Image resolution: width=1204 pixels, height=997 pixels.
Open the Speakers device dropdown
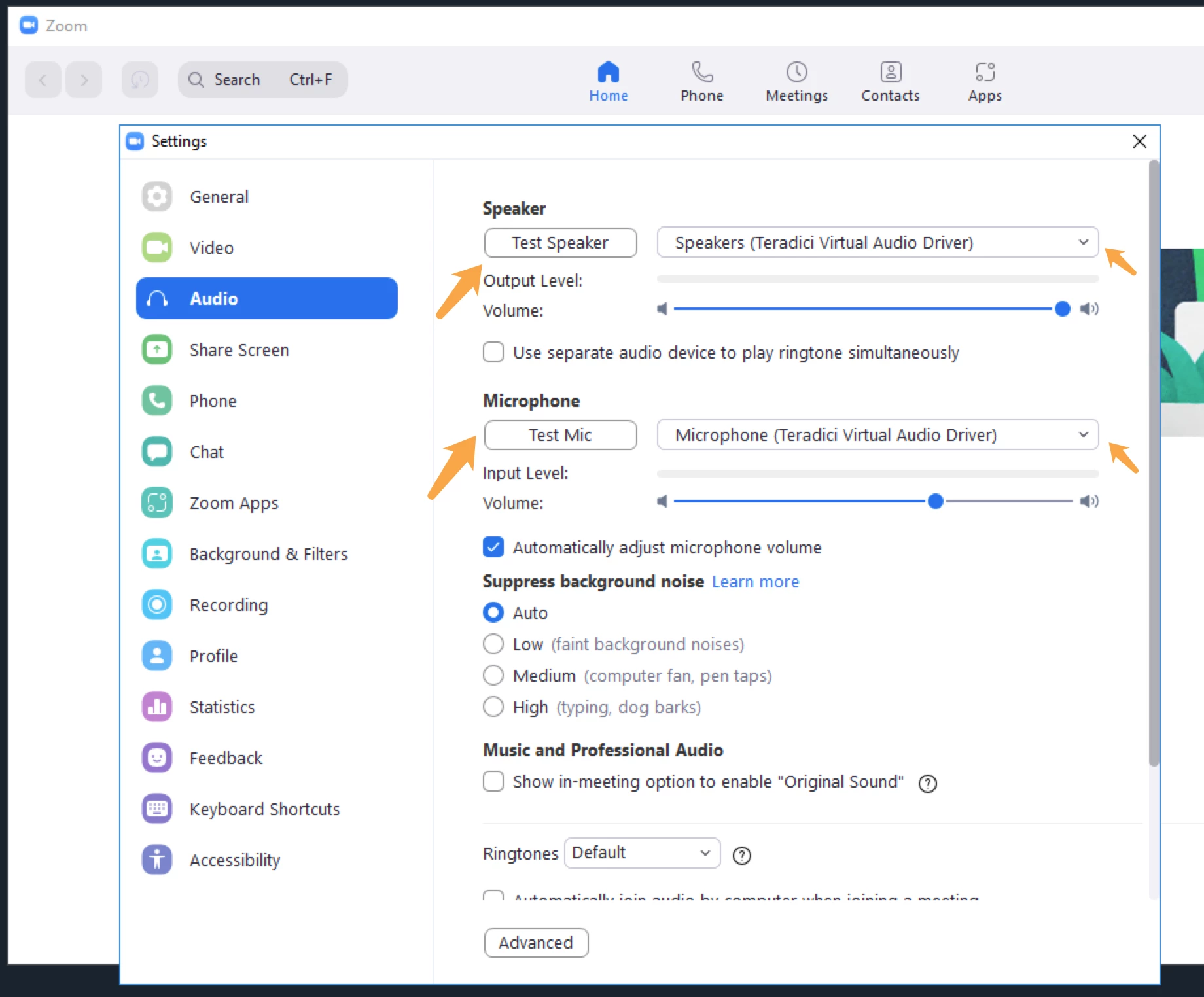click(x=877, y=243)
